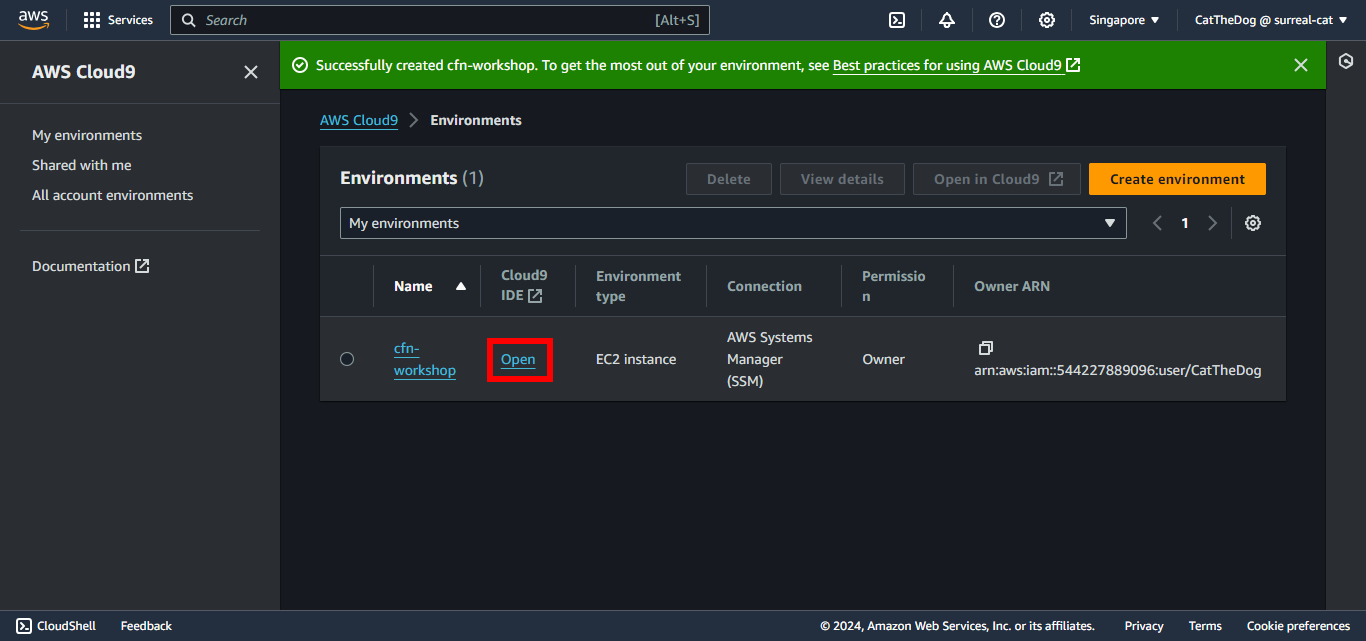Viewport: 1366px width, 641px height.
Task: Close the AWS Cloud9 side panel
Action: [x=251, y=72]
